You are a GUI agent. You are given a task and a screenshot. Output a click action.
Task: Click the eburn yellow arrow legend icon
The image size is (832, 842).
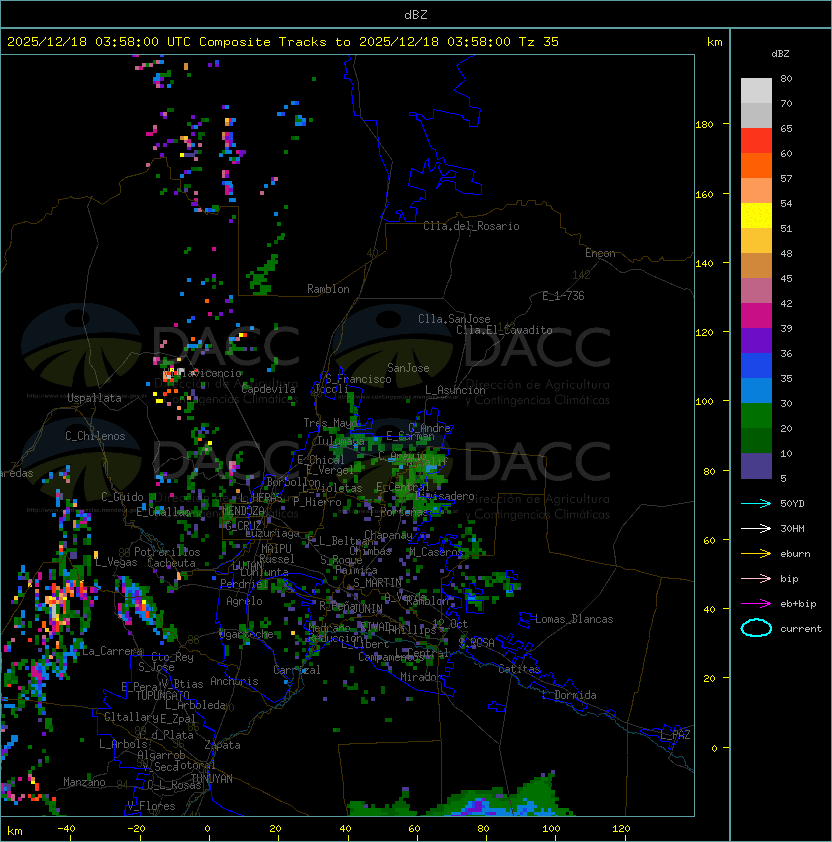[756, 554]
